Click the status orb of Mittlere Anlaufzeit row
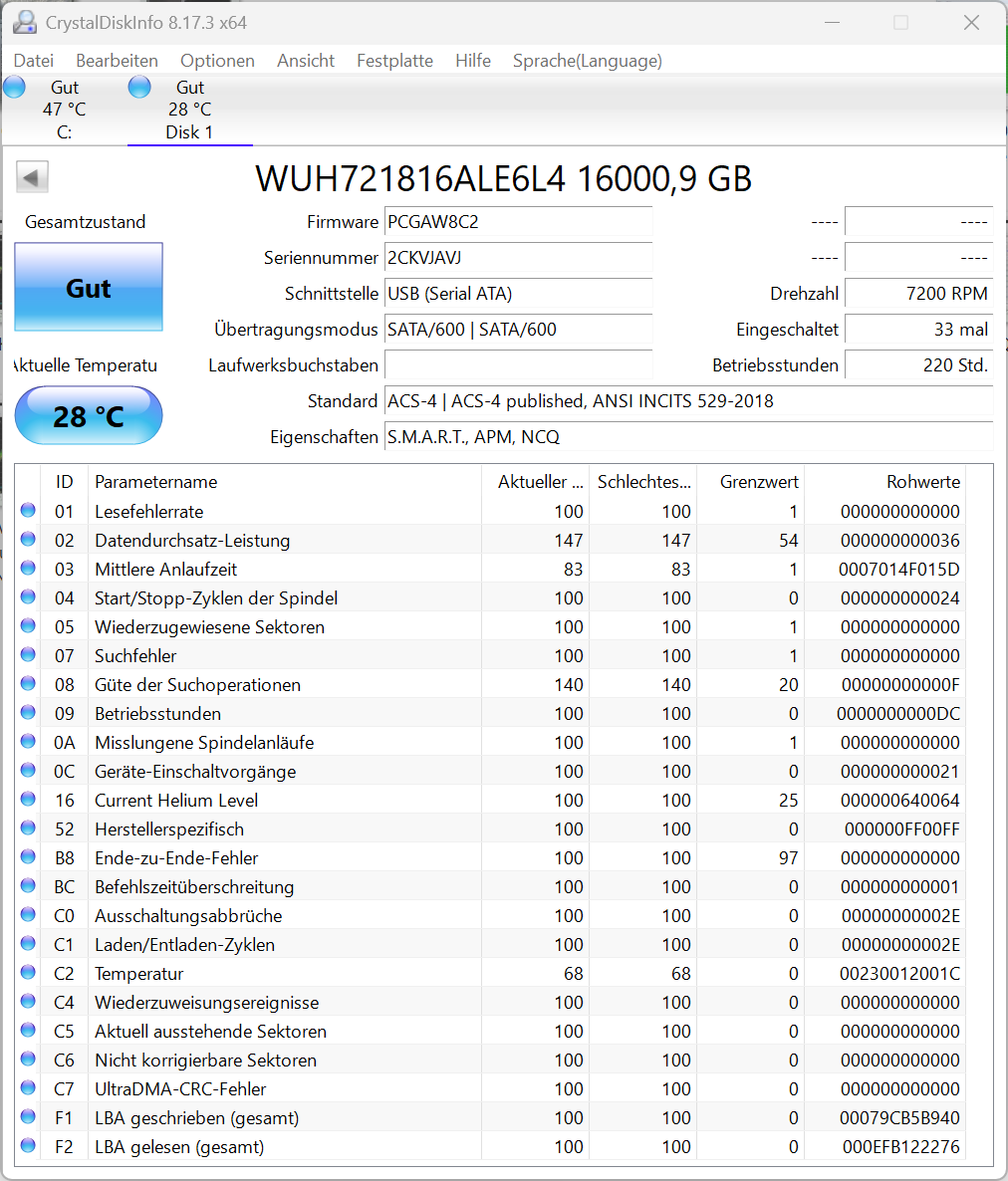The width and height of the screenshot is (1008, 1181). (x=28, y=568)
